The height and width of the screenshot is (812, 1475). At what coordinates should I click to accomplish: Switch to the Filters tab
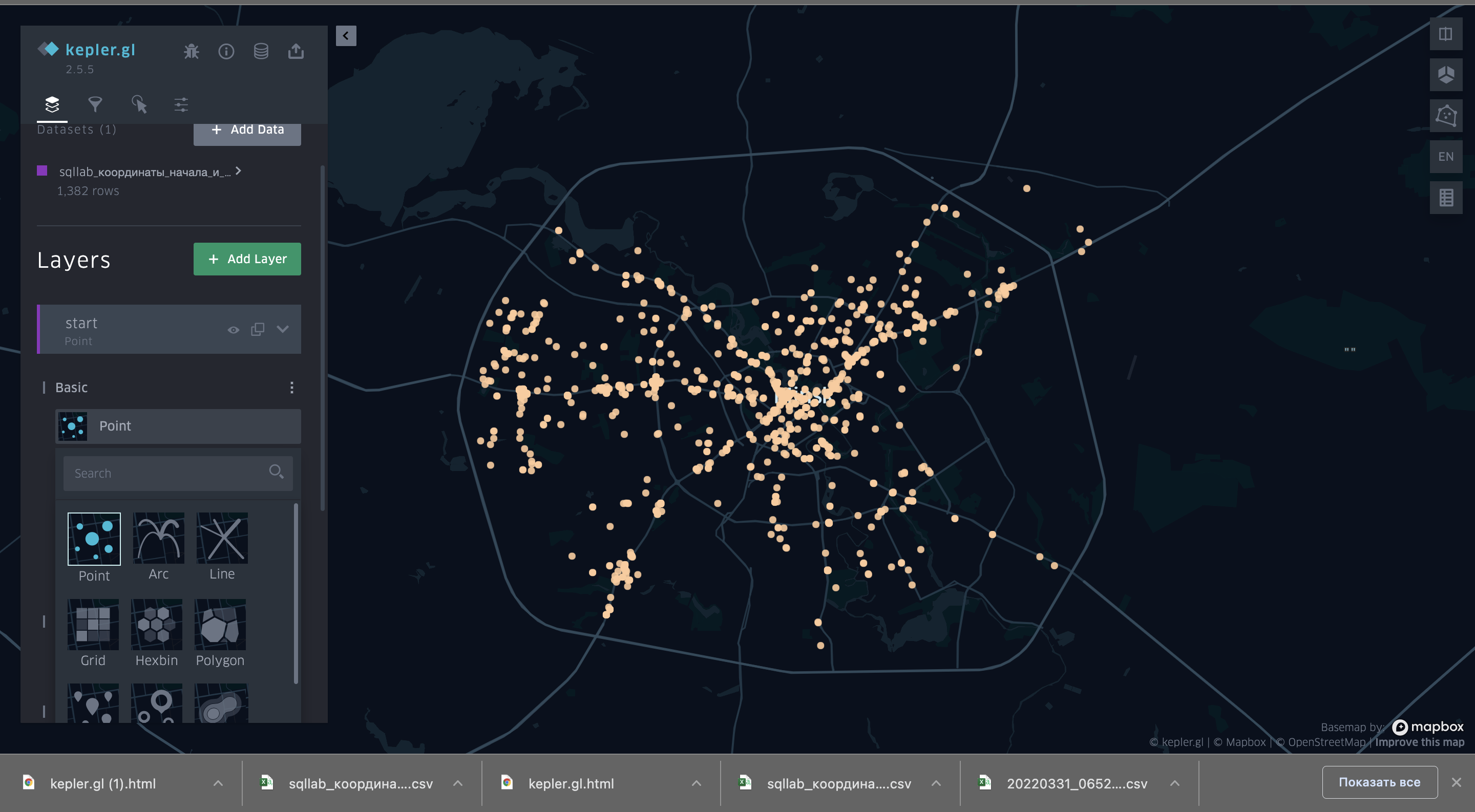(x=95, y=104)
